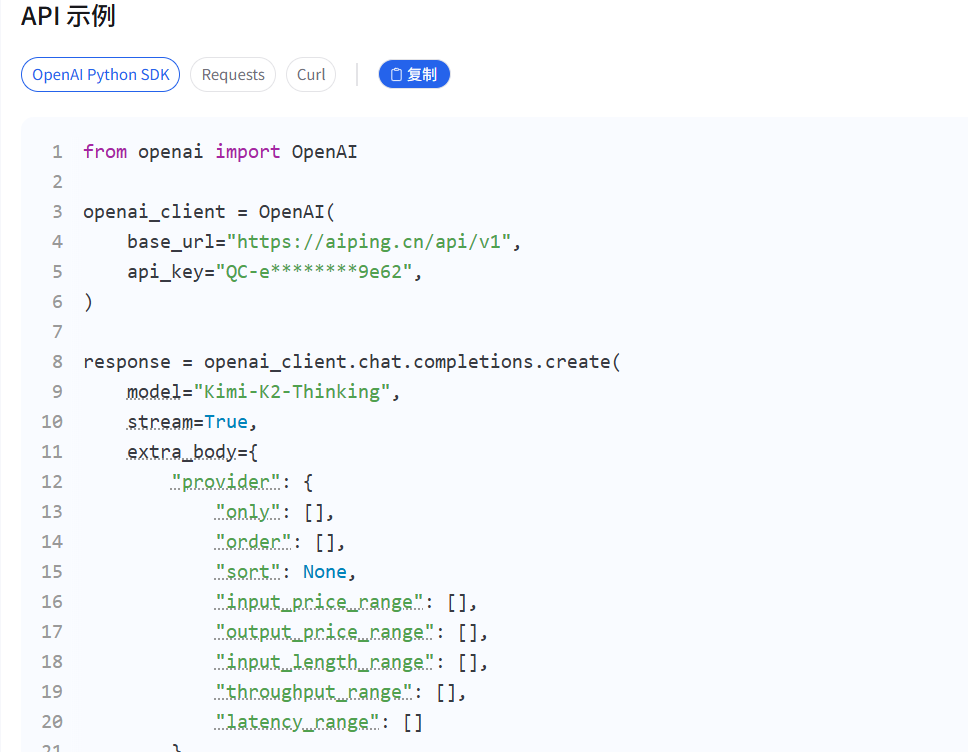Click the api_key "QC-e********9e62" value

(314, 272)
